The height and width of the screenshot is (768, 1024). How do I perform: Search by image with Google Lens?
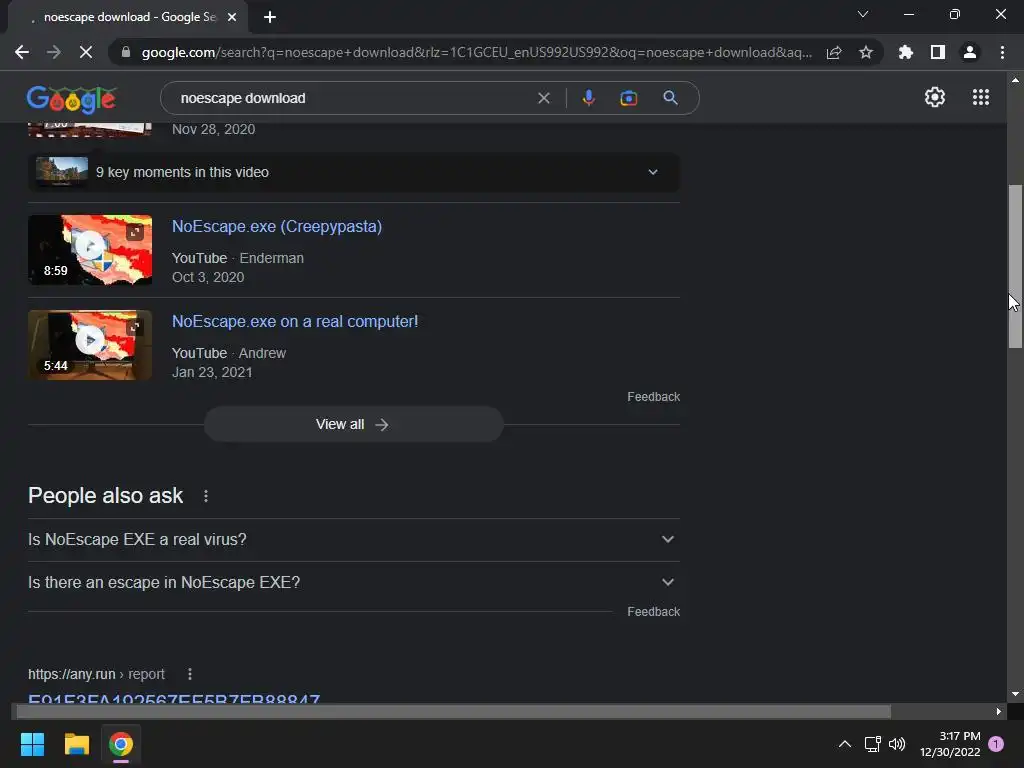[628, 98]
